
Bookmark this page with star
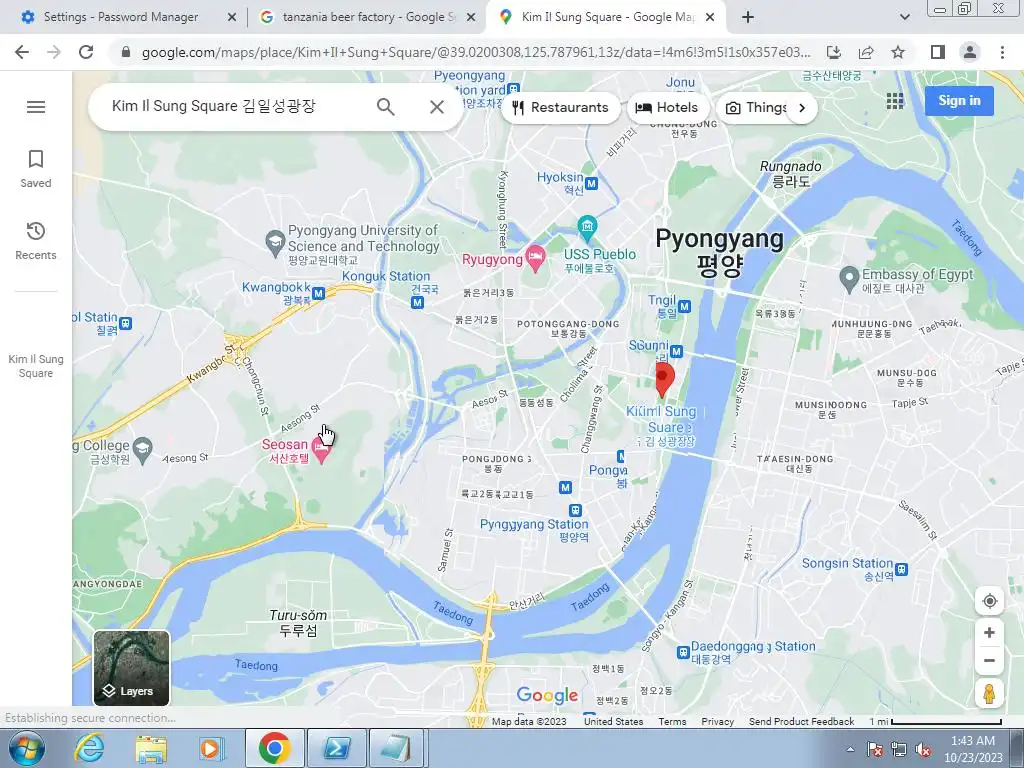[x=898, y=52]
